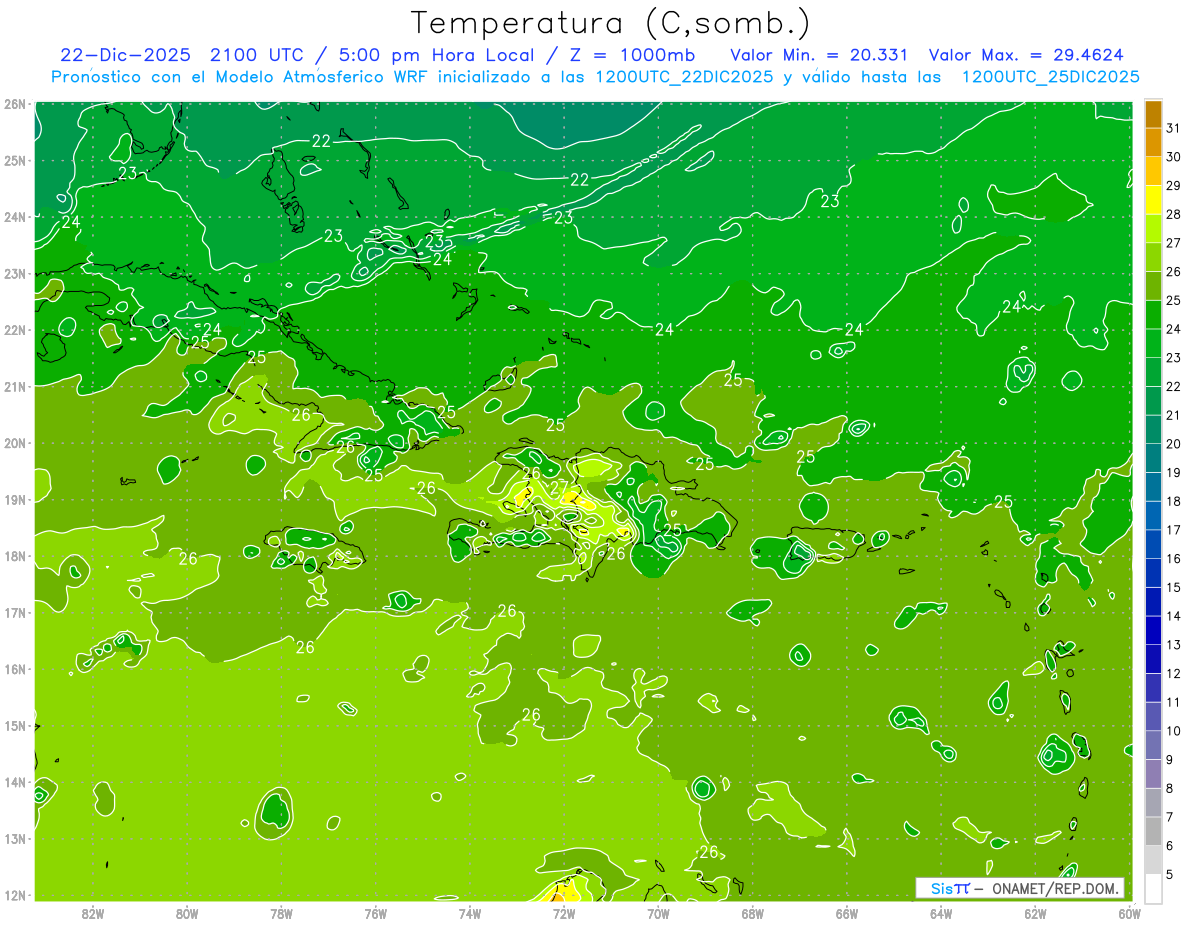Click the dark orange legend swatch above 31
Screen dimensions: 1200x927
pos(1153,115)
